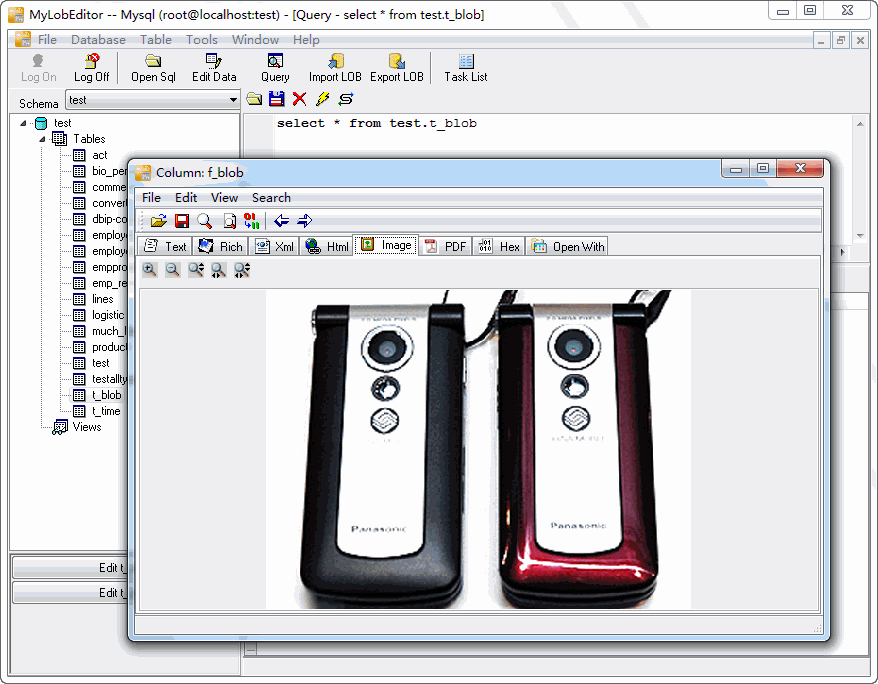Click the SQL editor scrollbar down arrow
Image resolution: width=878 pixels, height=684 pixels.
click(860, 236)
